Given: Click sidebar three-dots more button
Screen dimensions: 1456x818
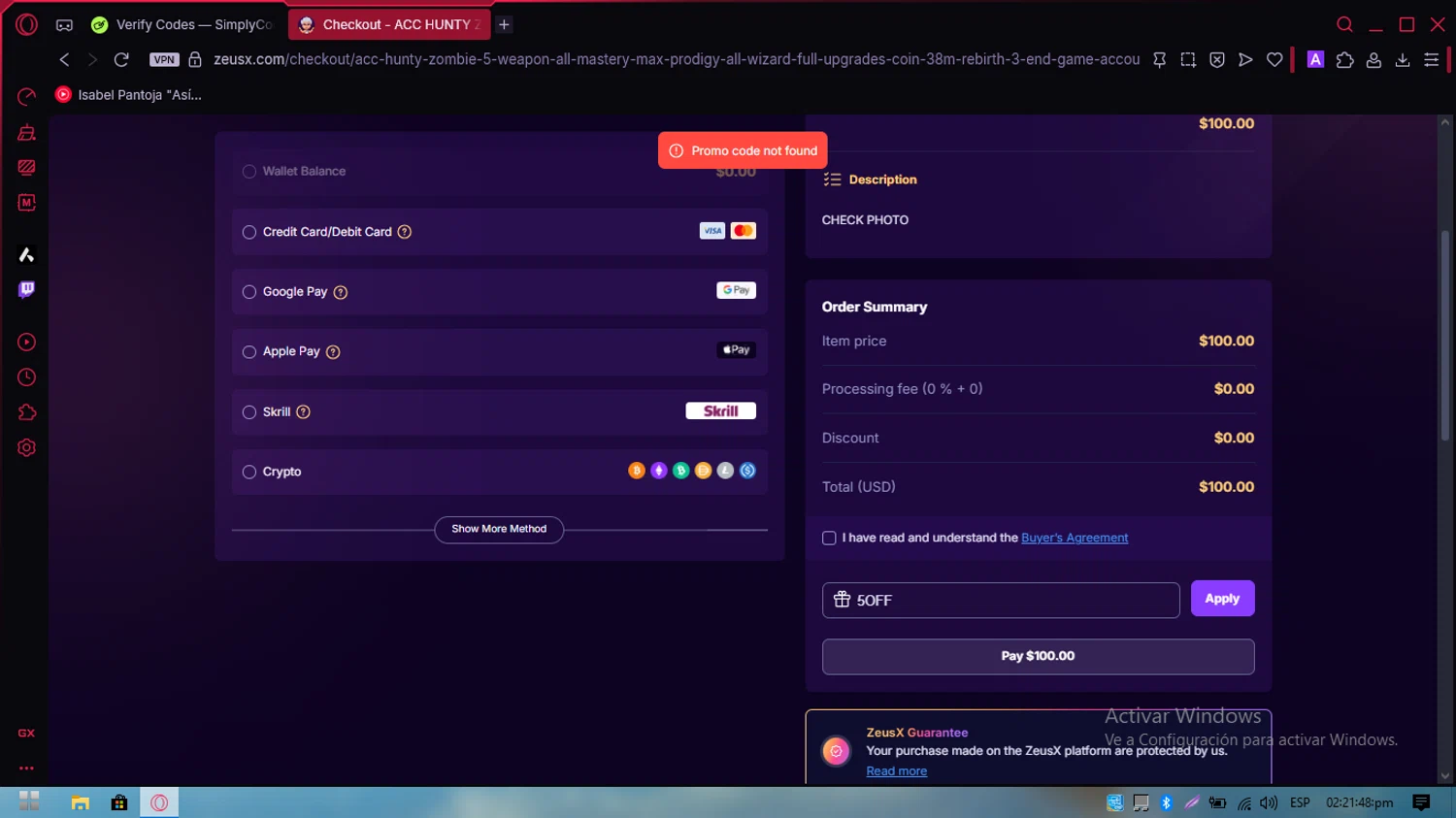Looking at the screenshot, I should click(26, 768).
